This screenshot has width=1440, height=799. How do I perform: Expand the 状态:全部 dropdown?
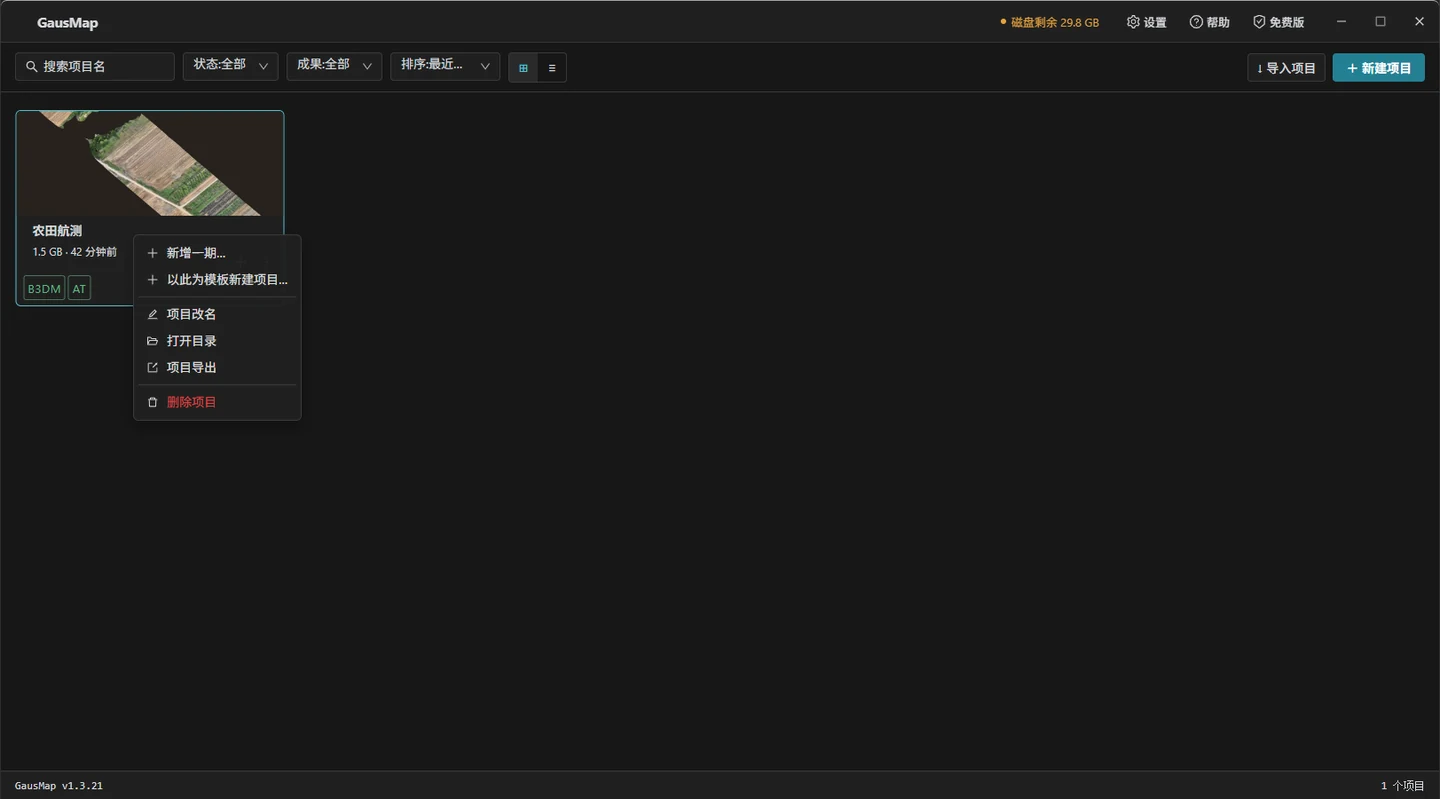pos(230,67)
